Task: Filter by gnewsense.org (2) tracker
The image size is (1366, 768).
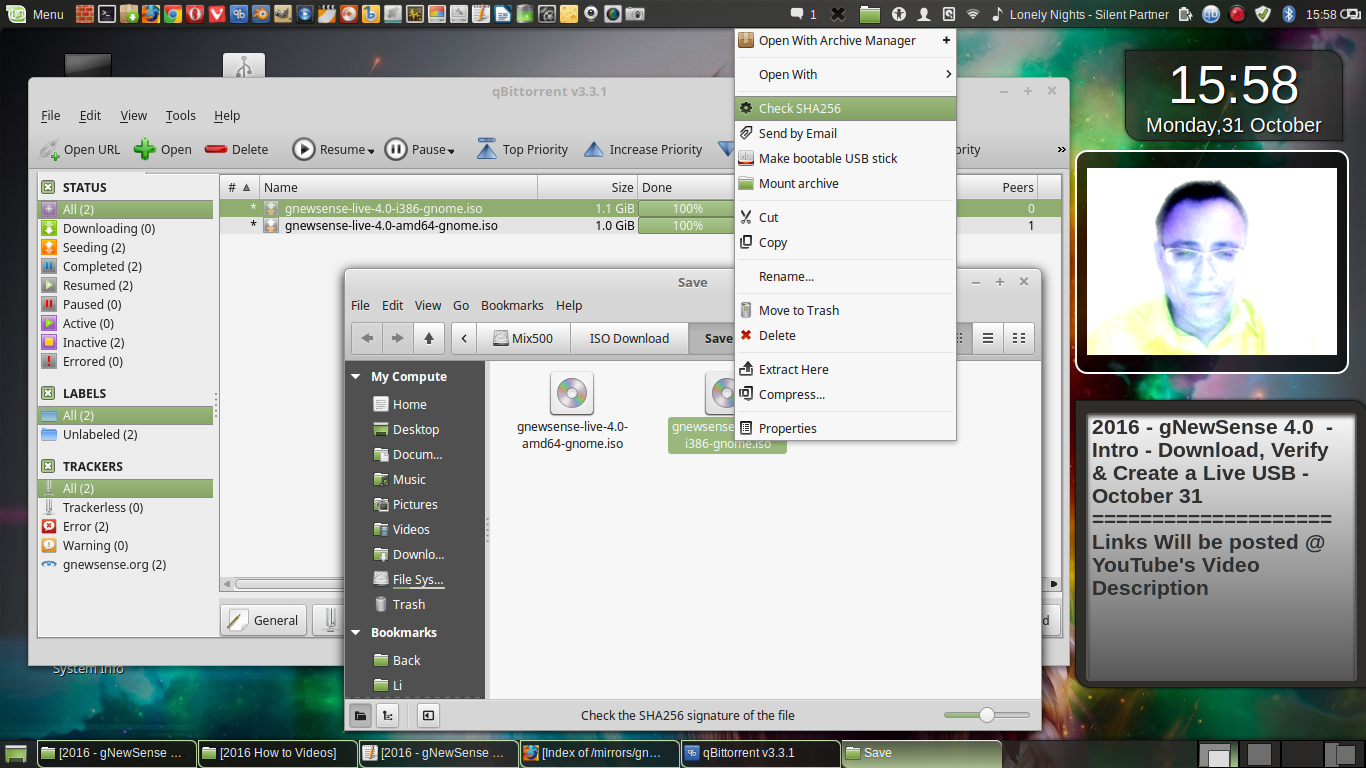Action: (126, 564)
